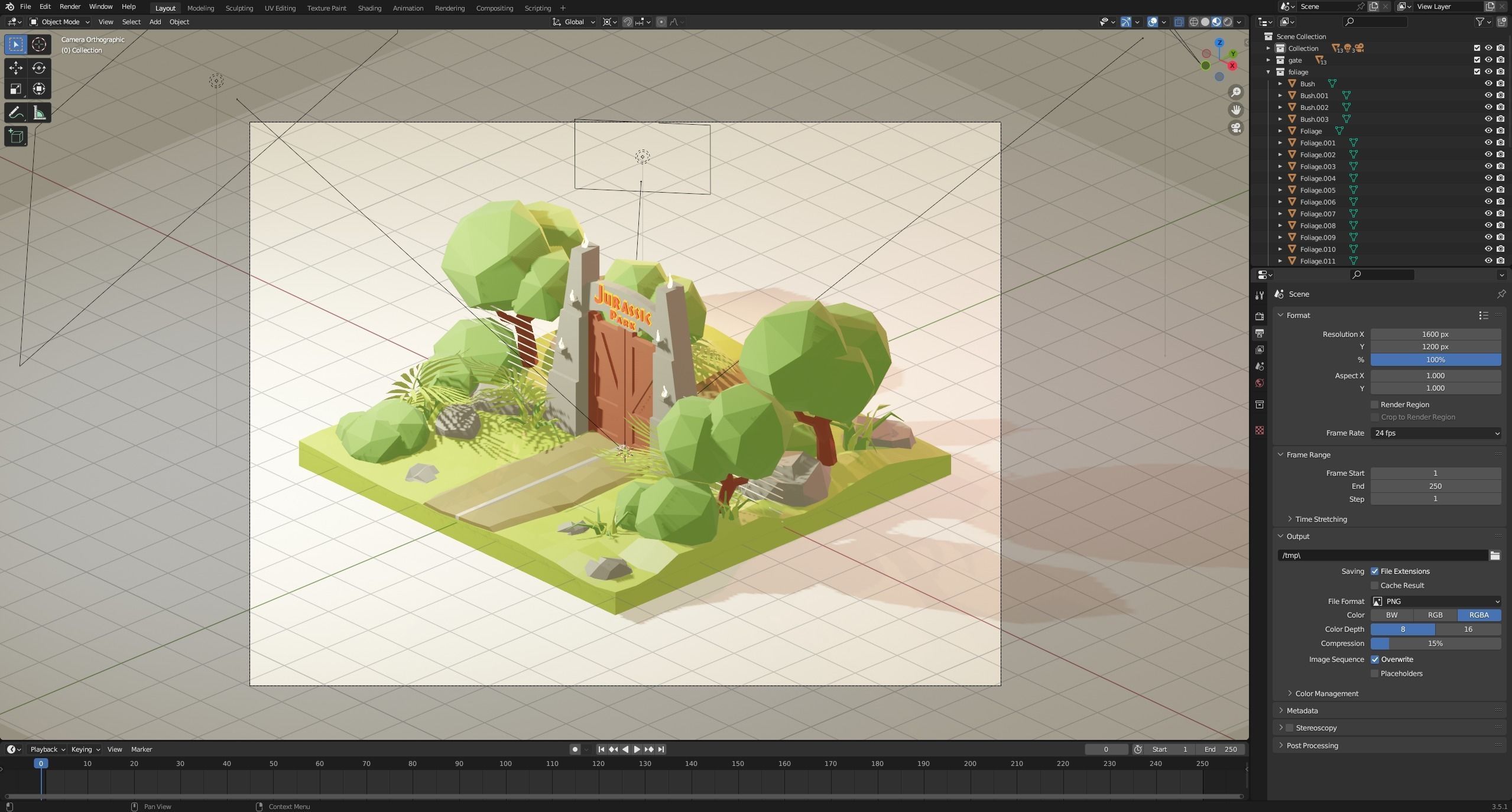
Task: Set Color Depth to 16
Action: click(x=1468, y=629)
